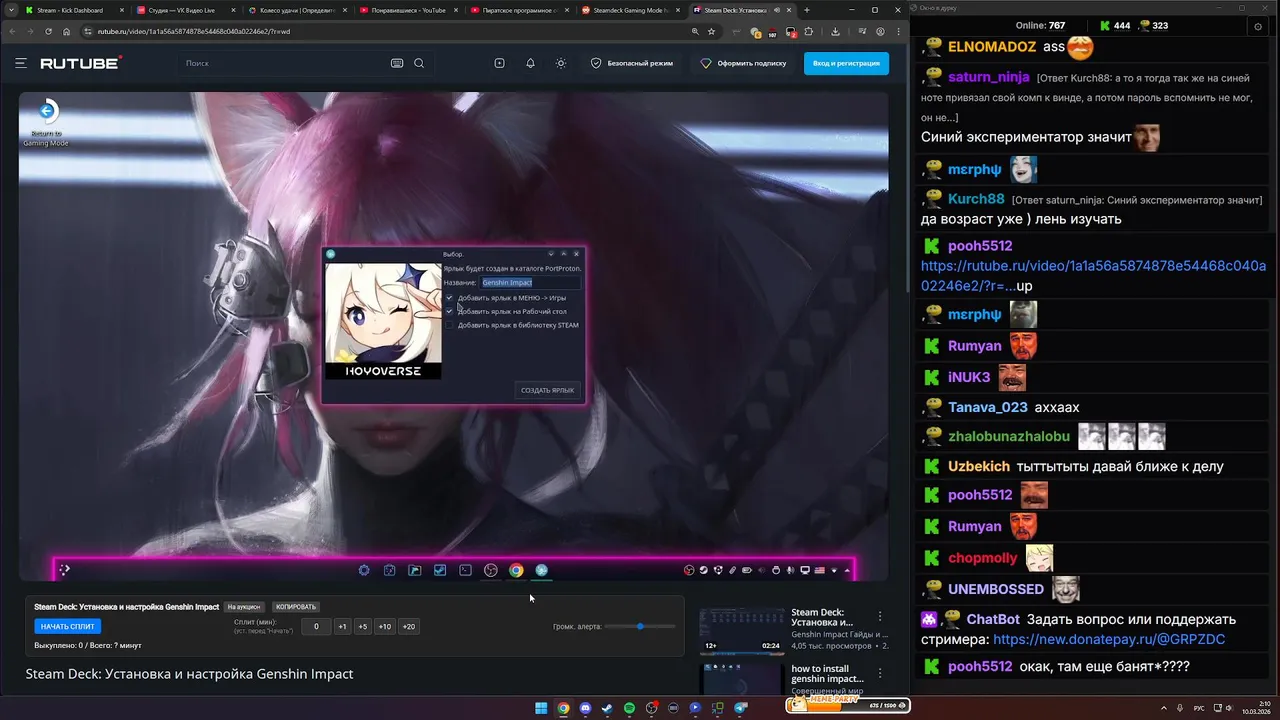This screenshot has width=1280, height=720.
Task: Open Steam from Windows taskbar
Action: click(x=607, y=708)
